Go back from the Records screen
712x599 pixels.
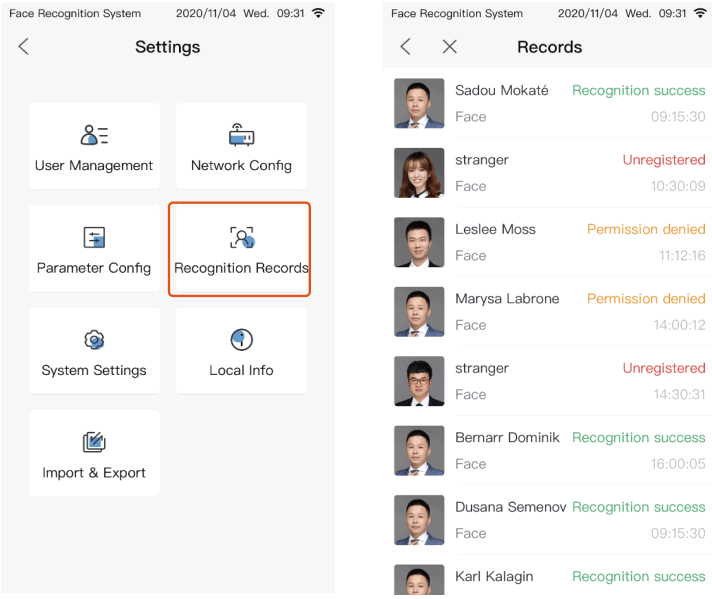(405, 47)
